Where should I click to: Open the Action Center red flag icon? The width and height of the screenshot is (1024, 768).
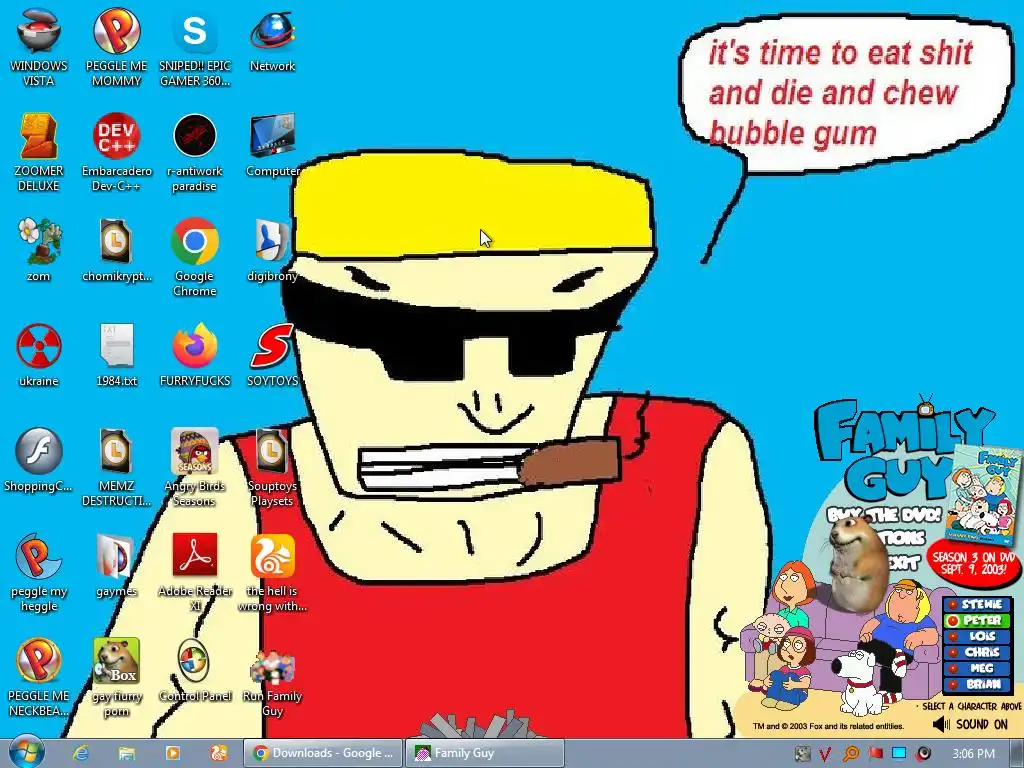[x=875, y=754]
